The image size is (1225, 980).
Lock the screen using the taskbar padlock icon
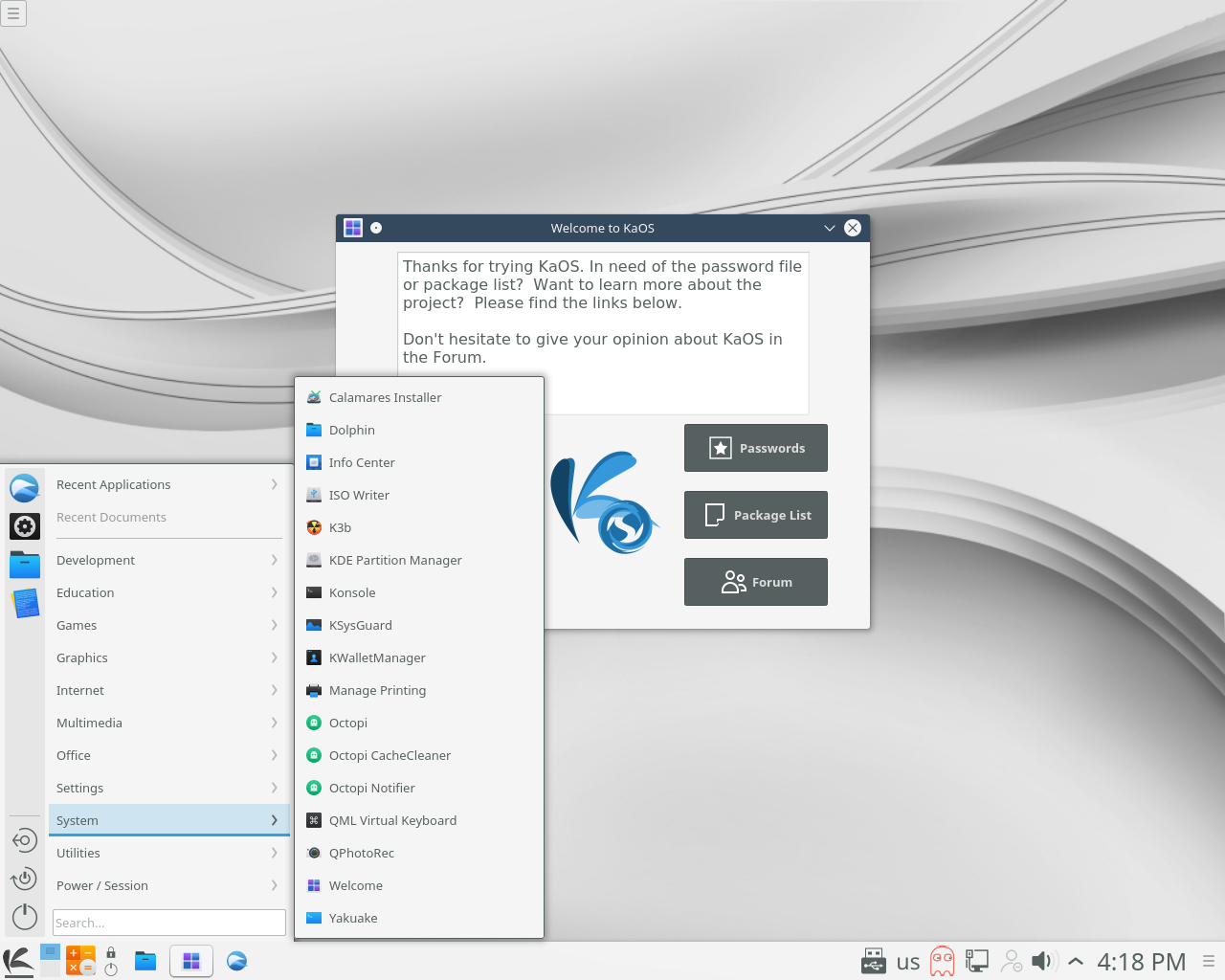click(111, 953)
